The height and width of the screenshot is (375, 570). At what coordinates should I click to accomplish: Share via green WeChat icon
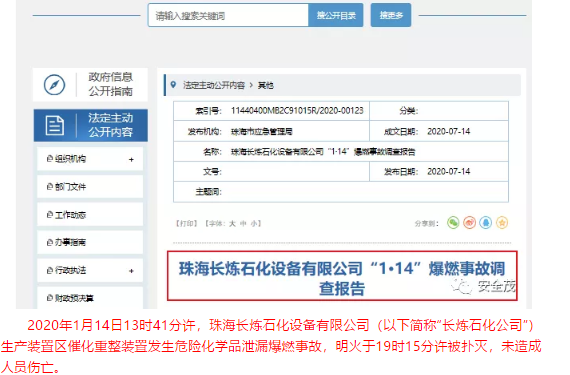[x=453, y=222]
